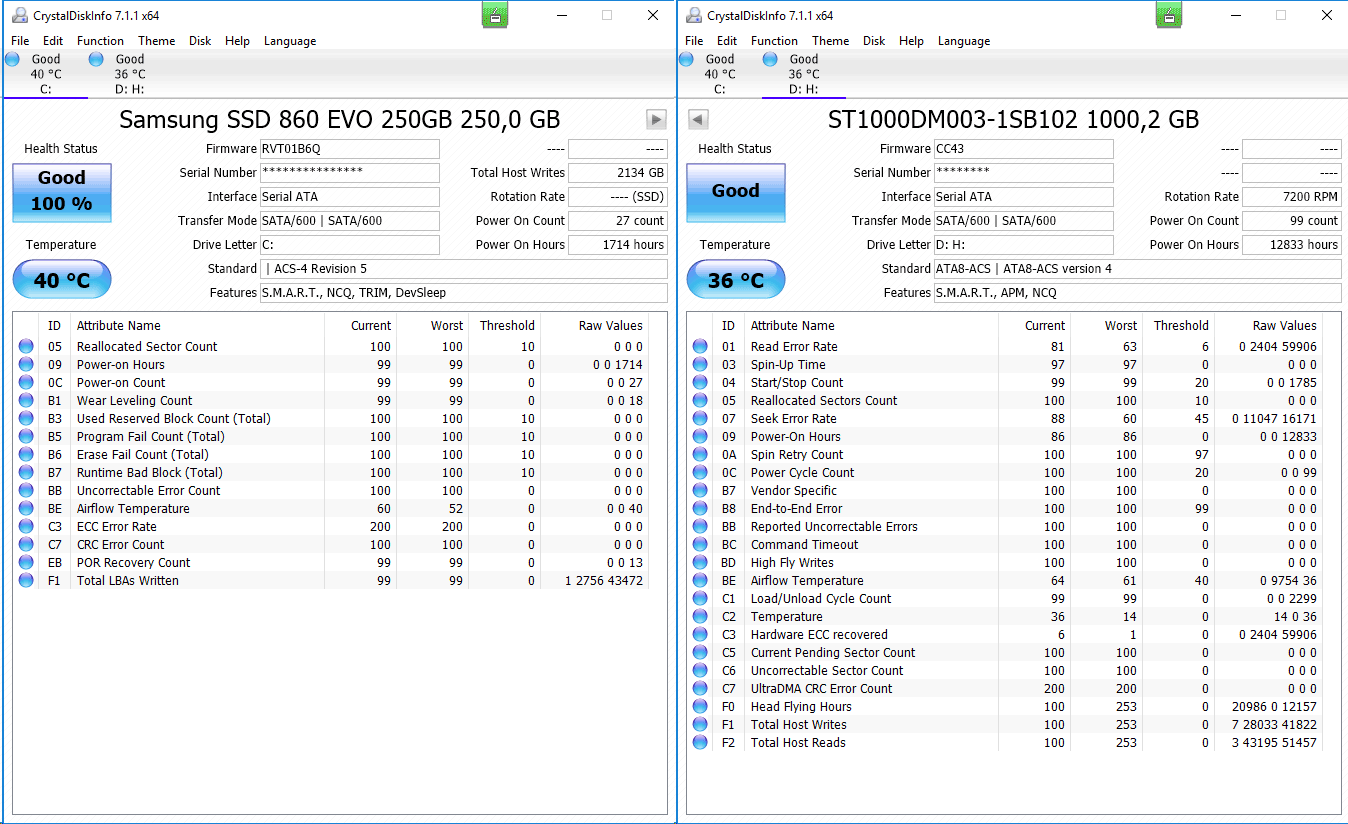Click status orb for Spin-Up Time row
Screen dimensions: 1348x824
pos(700,365)
